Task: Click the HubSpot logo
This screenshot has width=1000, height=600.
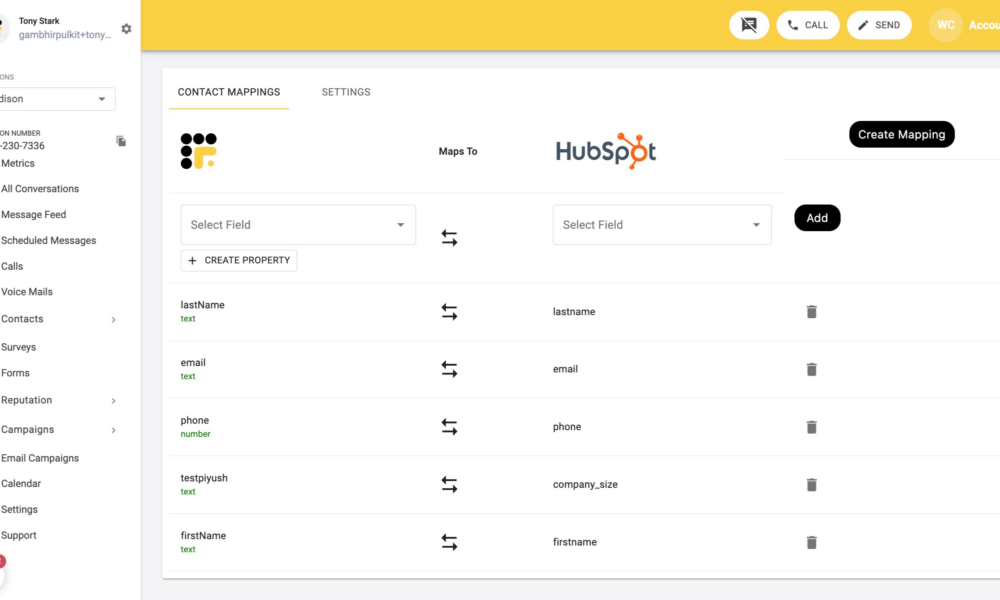Action: pyautogui.click(x=605, y=151)
